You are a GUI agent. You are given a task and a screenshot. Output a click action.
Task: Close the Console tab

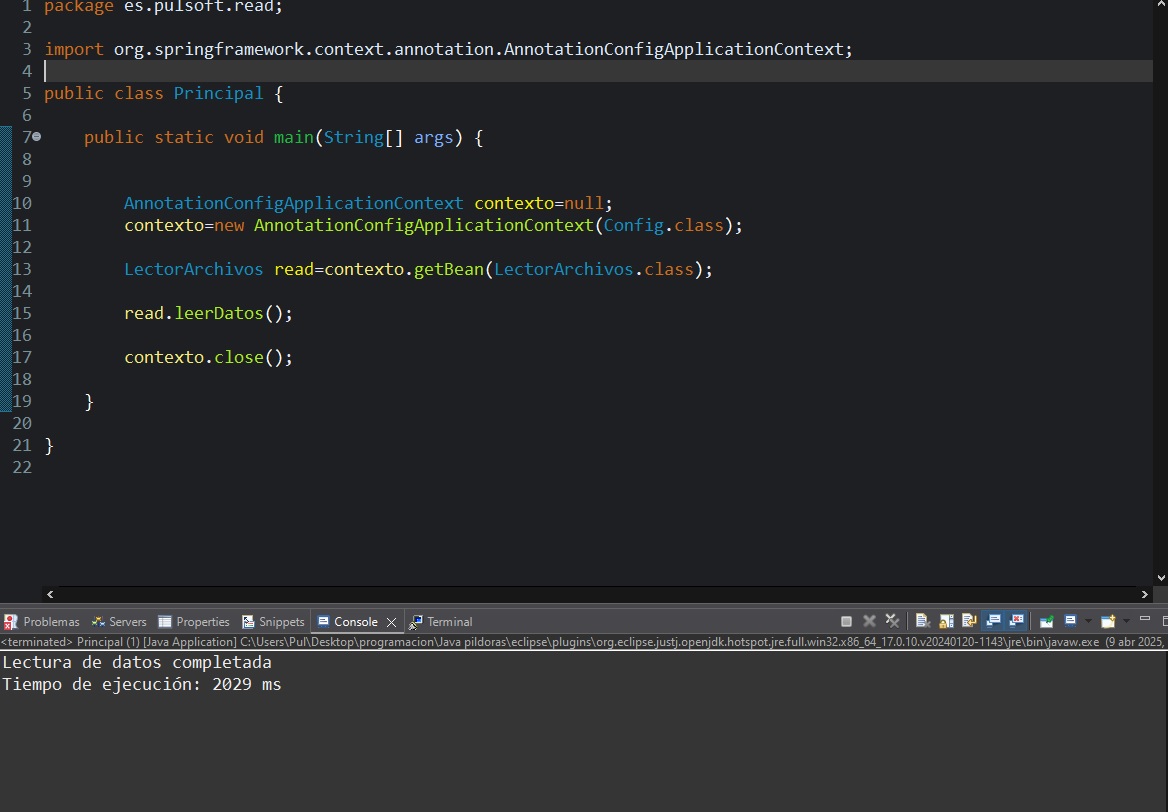coord(391,622)
